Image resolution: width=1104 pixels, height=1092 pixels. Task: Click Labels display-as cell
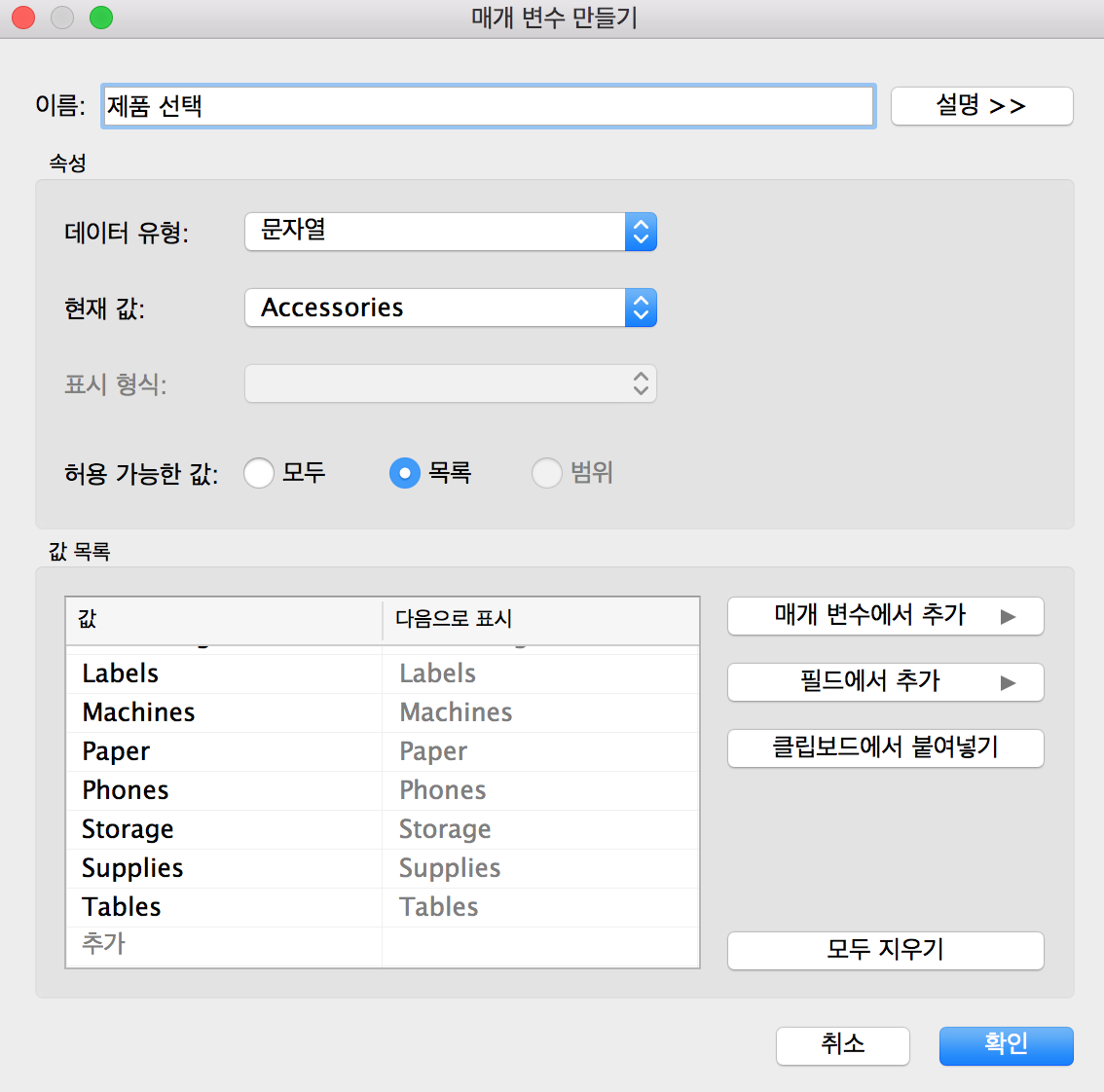pyautogui.click(x=540, y=673)
